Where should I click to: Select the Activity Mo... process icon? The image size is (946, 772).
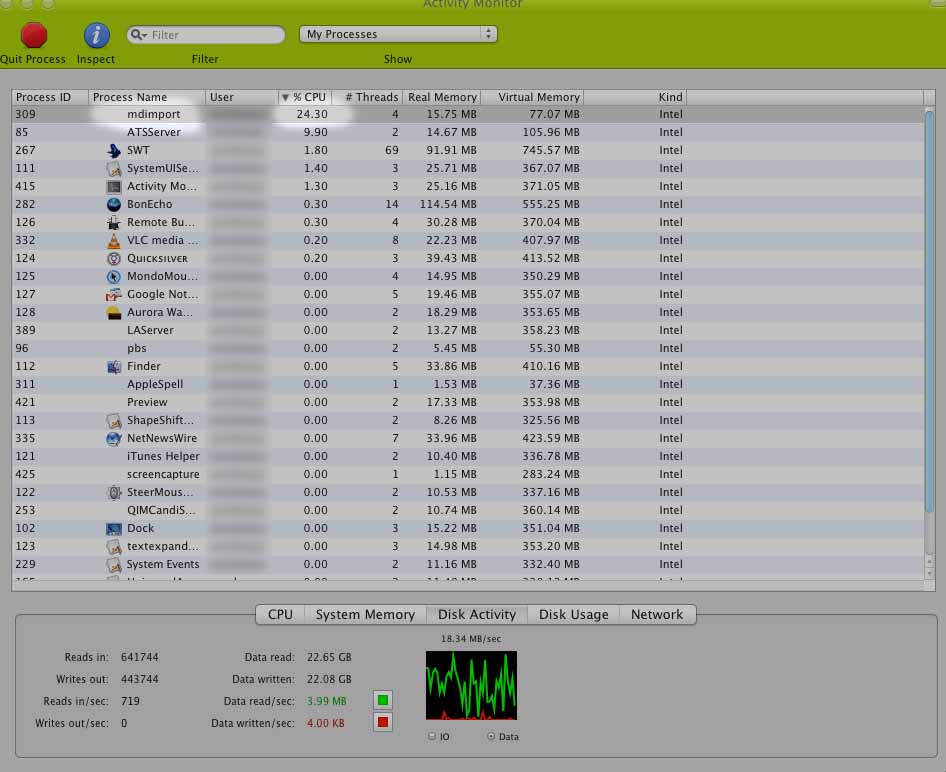[113, 186]
